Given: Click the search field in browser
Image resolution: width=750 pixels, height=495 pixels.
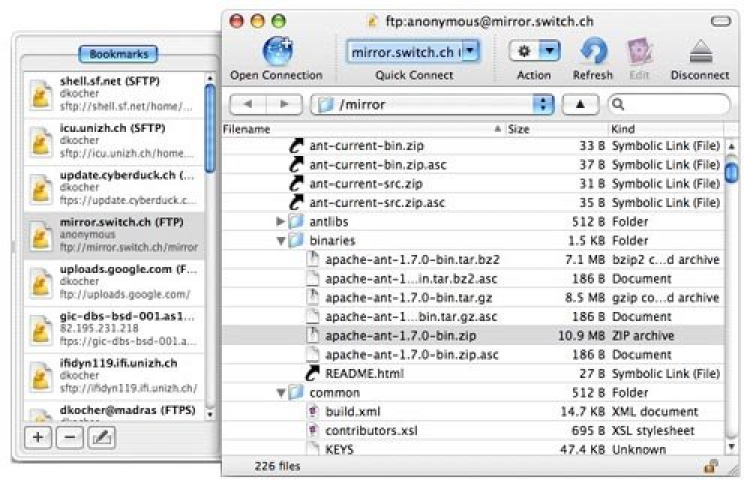Looking at the screenshot, I should point(669,104).
